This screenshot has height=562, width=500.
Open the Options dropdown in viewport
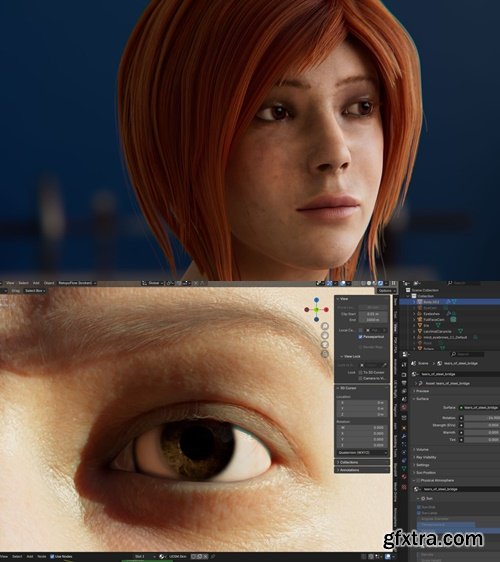coord(386,291)
